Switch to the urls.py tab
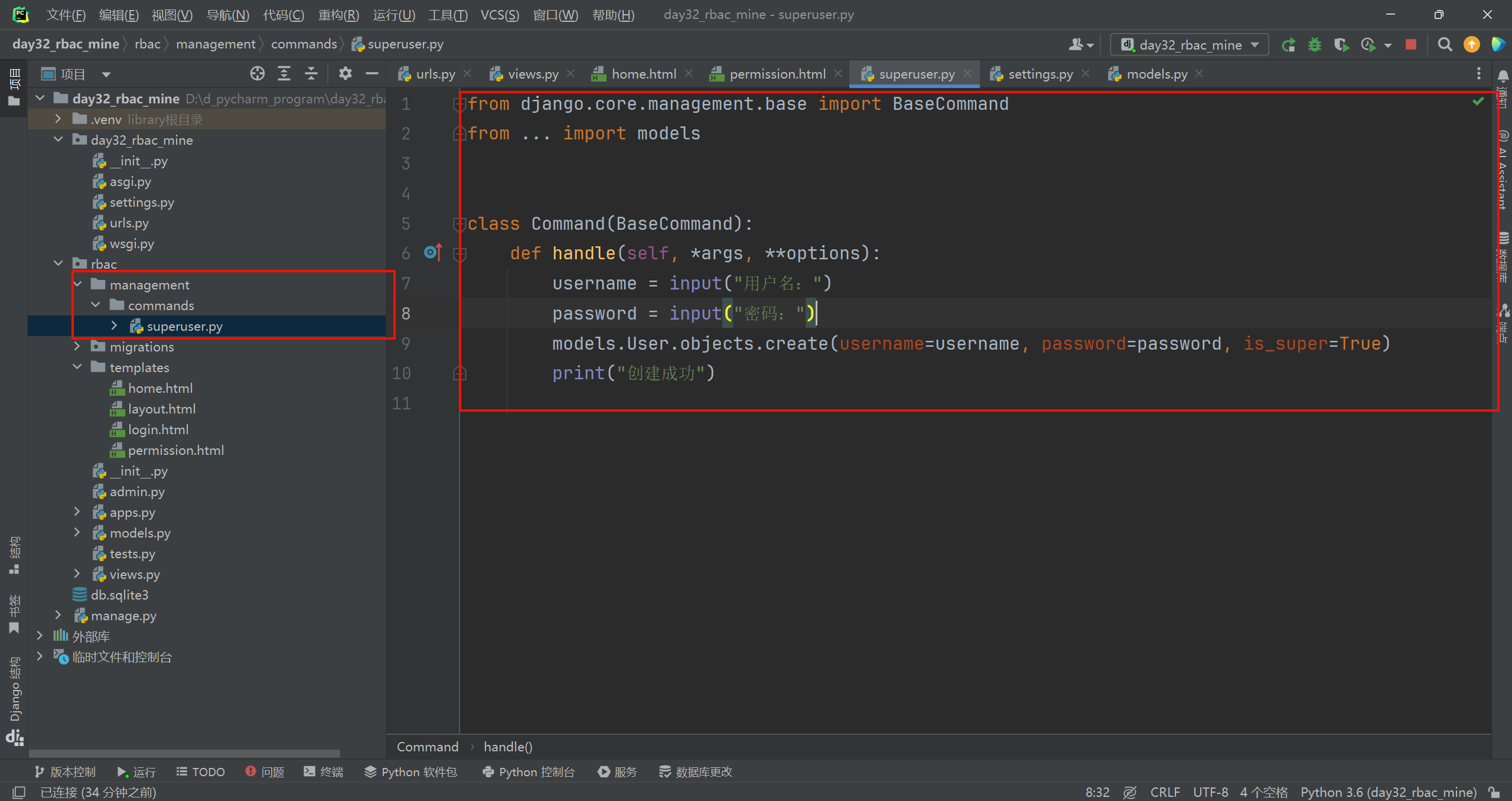The height and width of the screenshot is (801, 1512). (435, 74)
